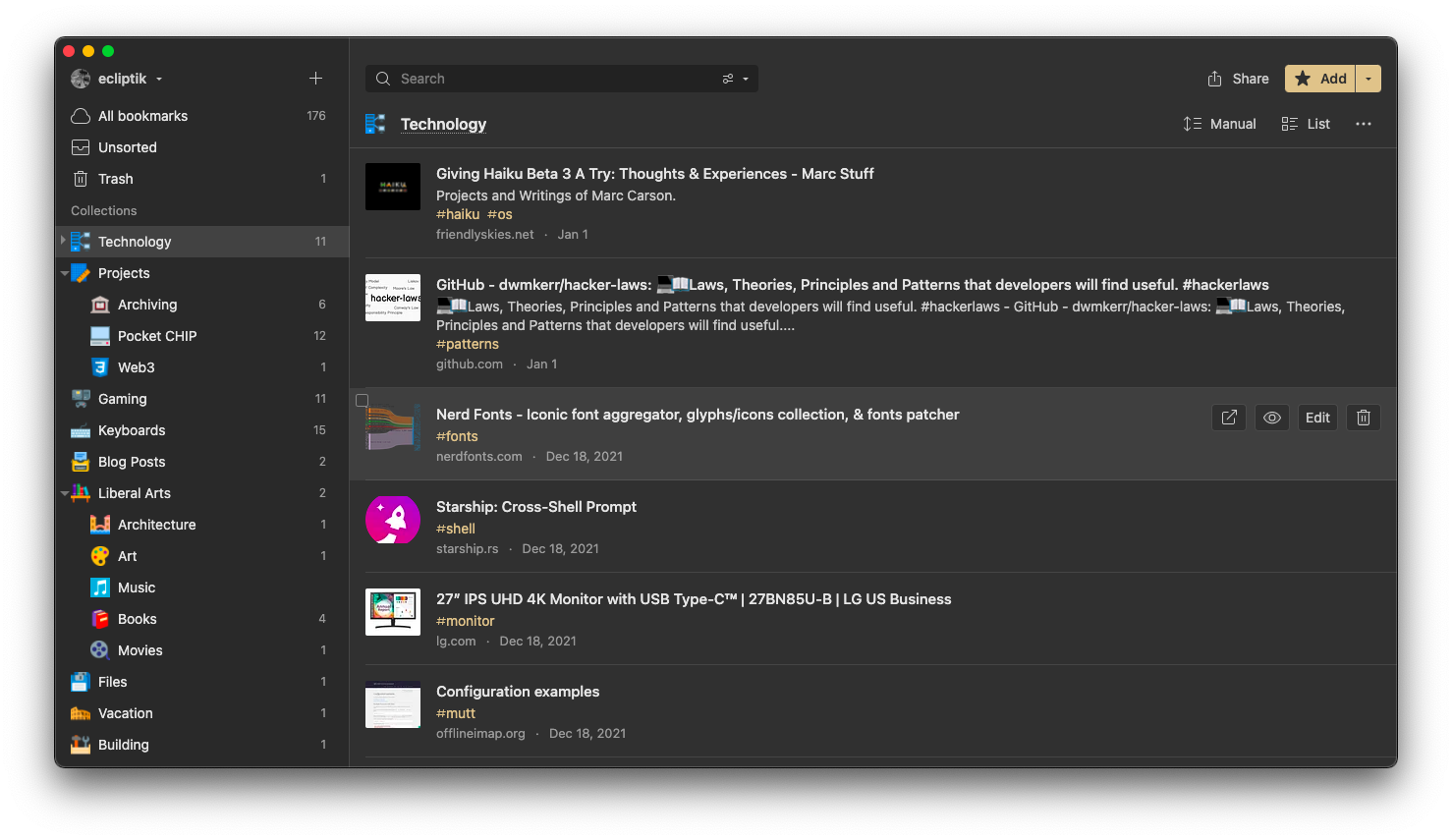The width and height of the screenshot is (1452, 840).
Task: Open the ellipsis more options menu
Action: pos(1364,123)
